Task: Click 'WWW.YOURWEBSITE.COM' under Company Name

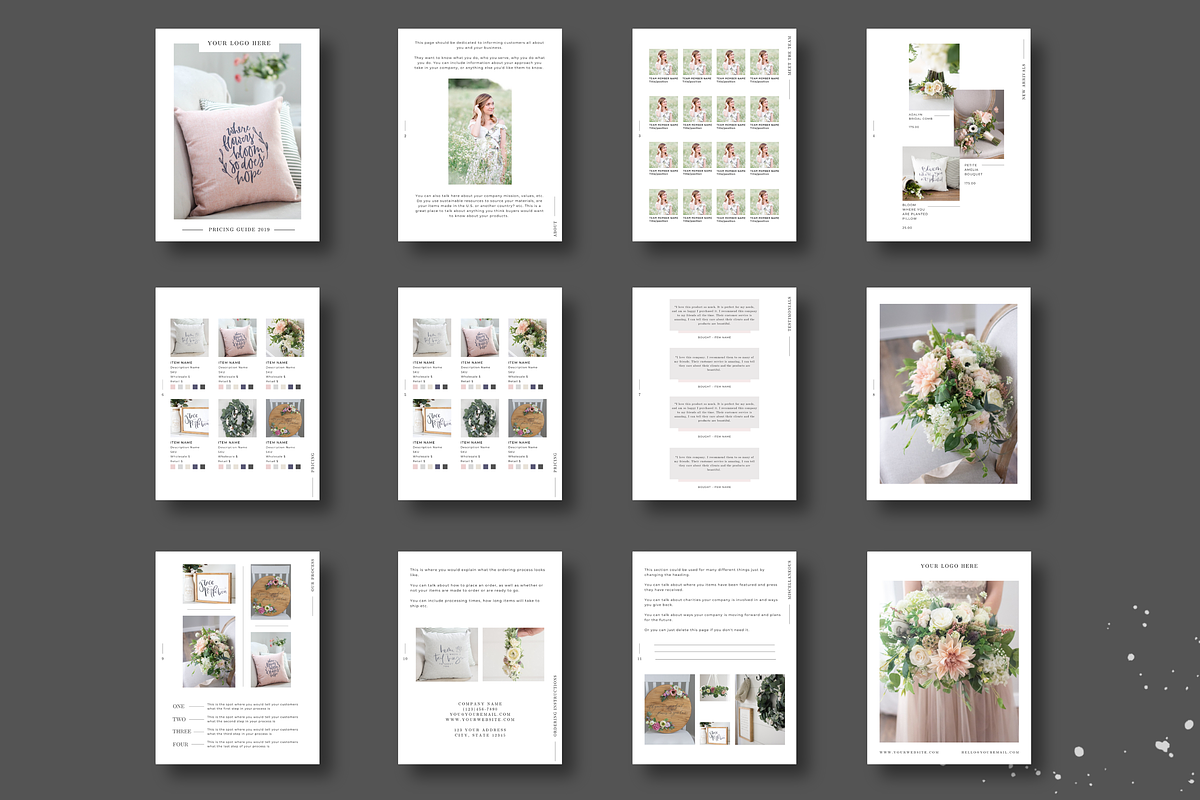Action: coord(480,719)
